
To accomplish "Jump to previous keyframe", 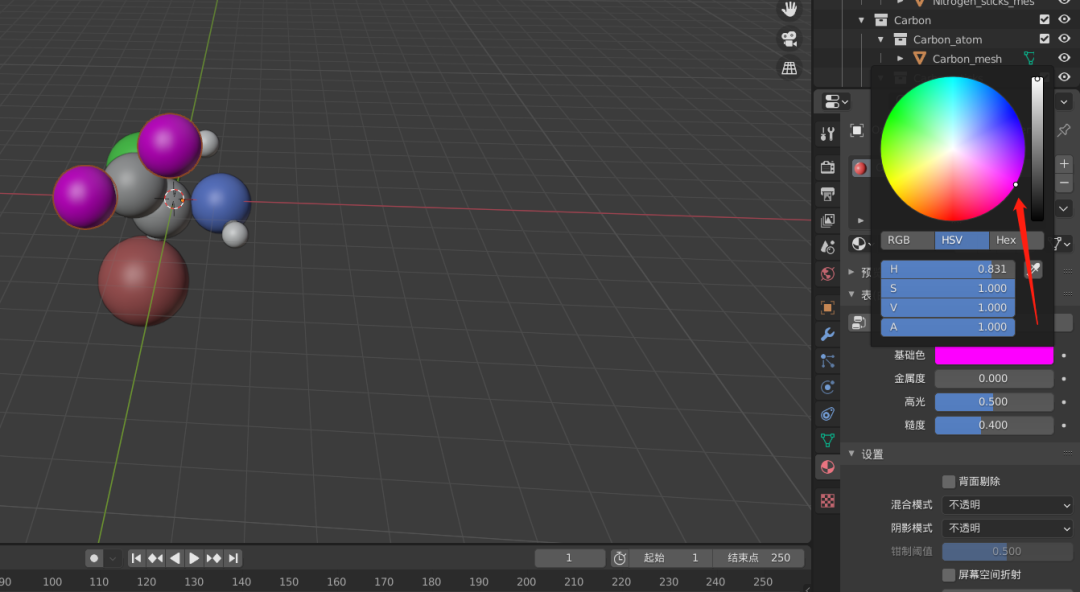I will tap(156, 558).
